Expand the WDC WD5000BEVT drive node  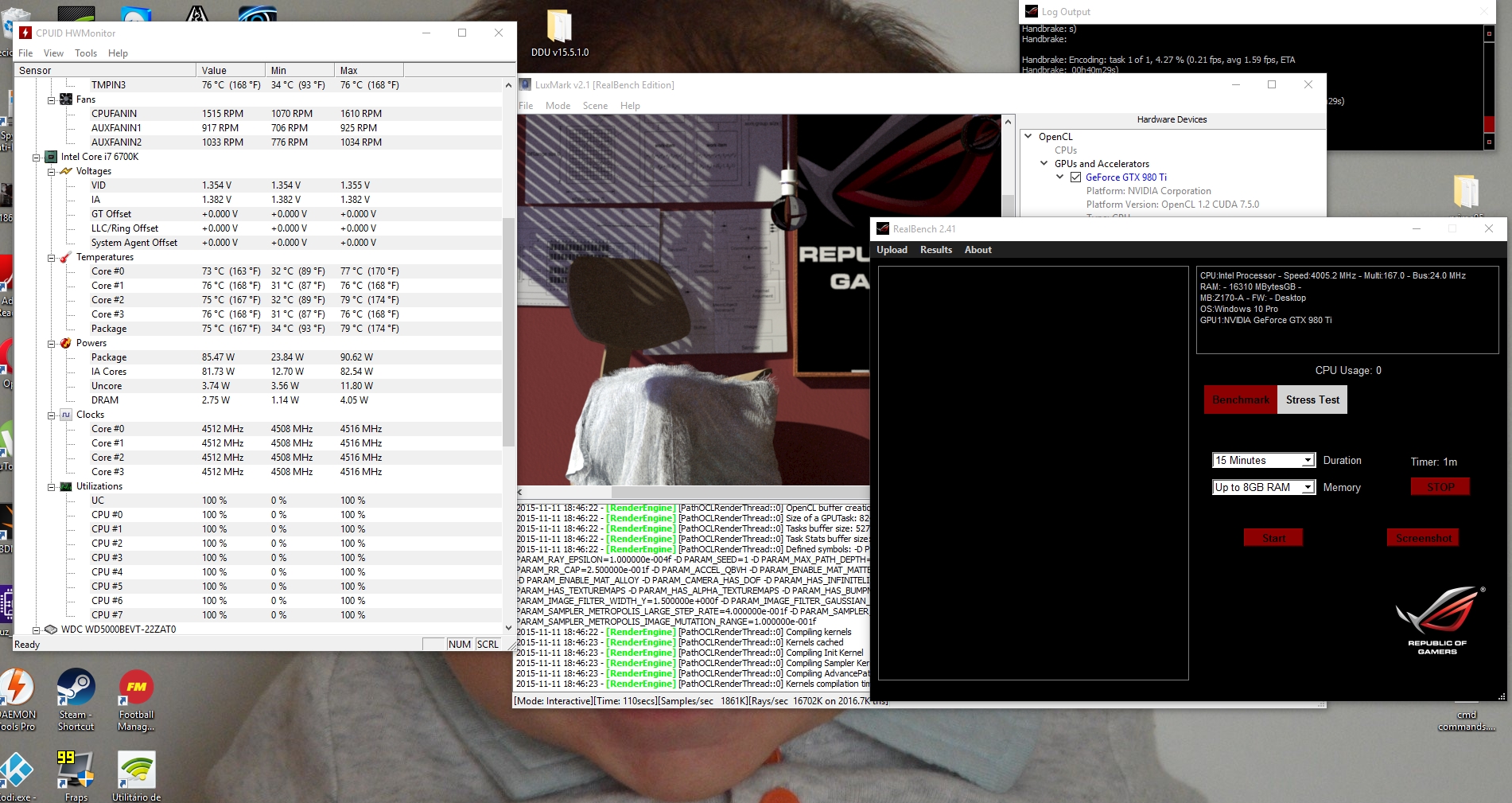click(36, 630)
